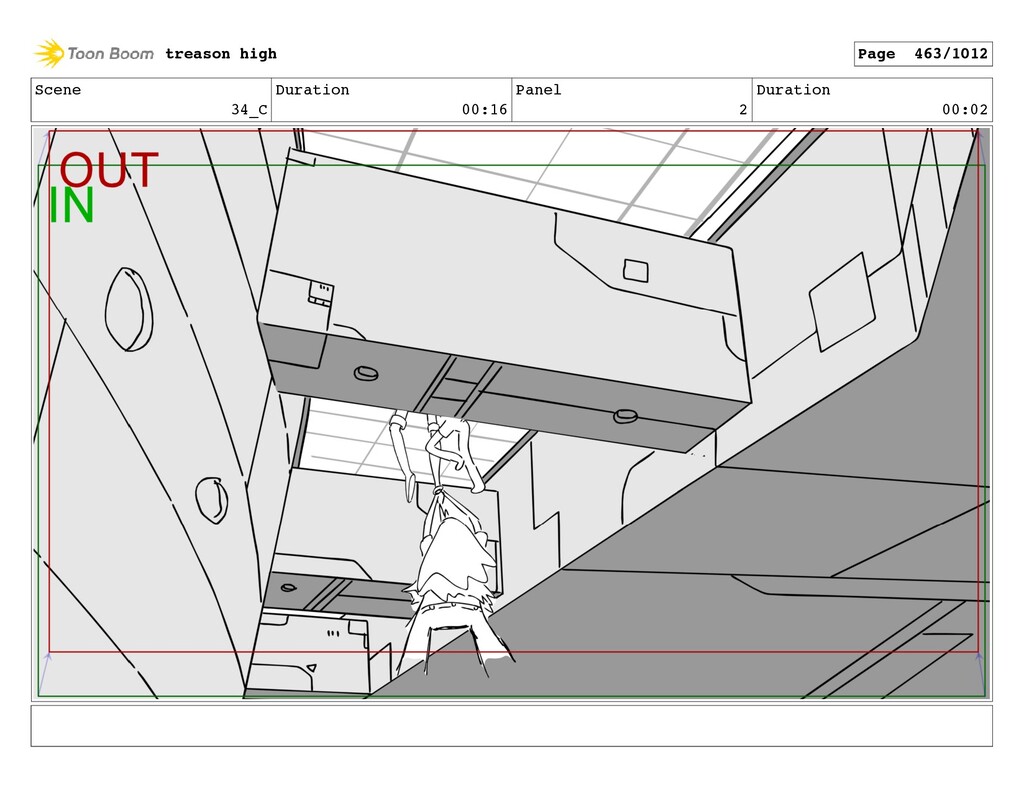Click the storyboard panel drawing thumbnail
The width and height of the screenshot is (1024, 793).
[511, 413]
